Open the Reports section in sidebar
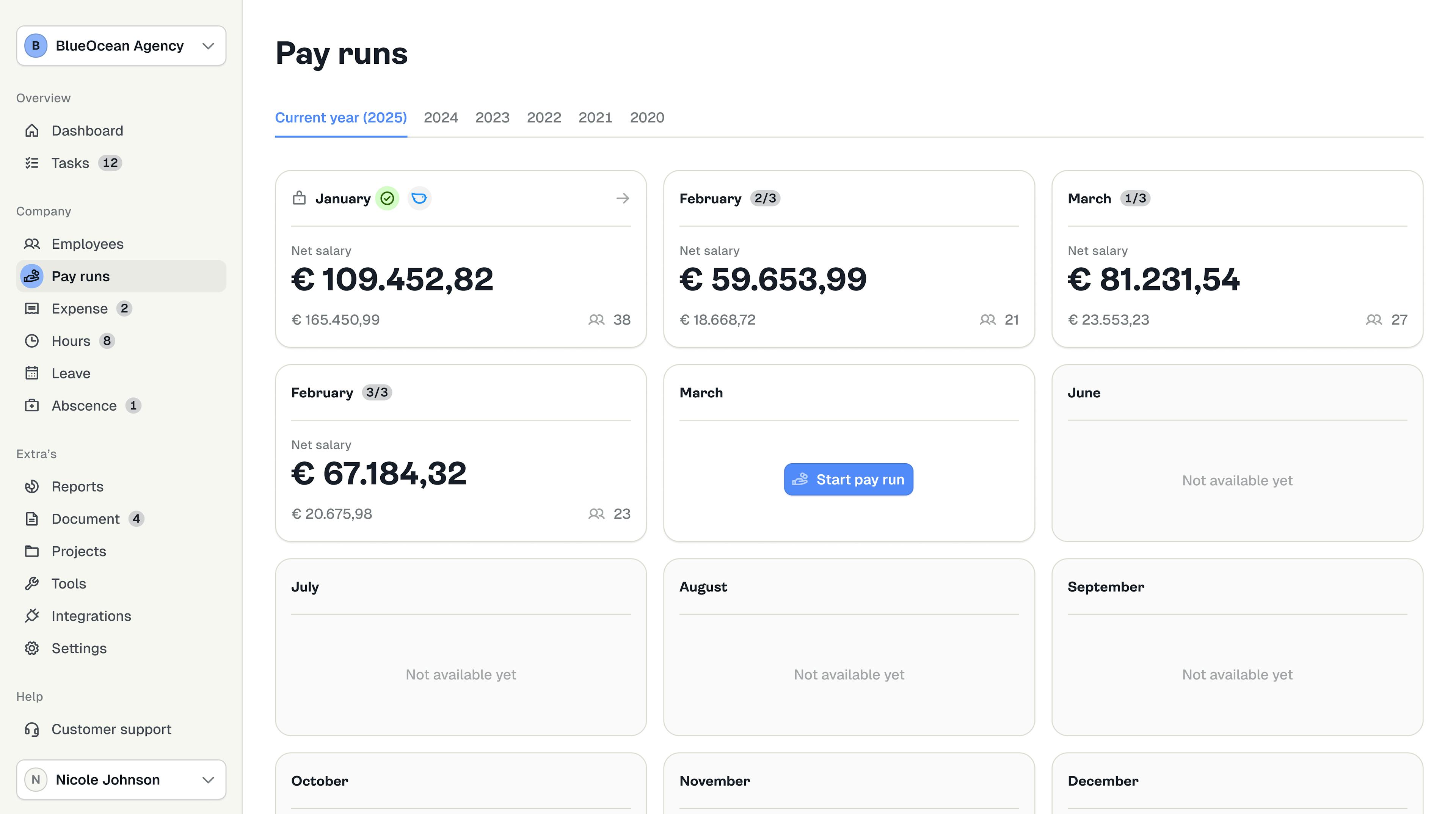 [x=77, y=487]
